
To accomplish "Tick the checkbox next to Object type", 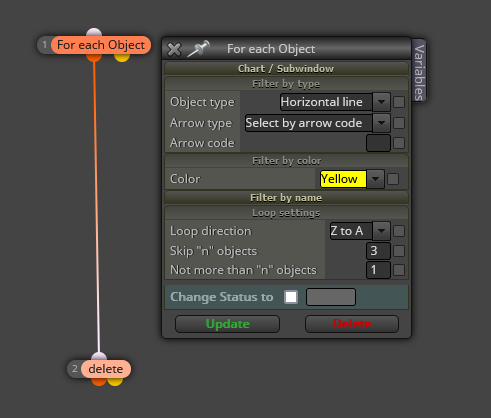I will click(x=399, y=102).
